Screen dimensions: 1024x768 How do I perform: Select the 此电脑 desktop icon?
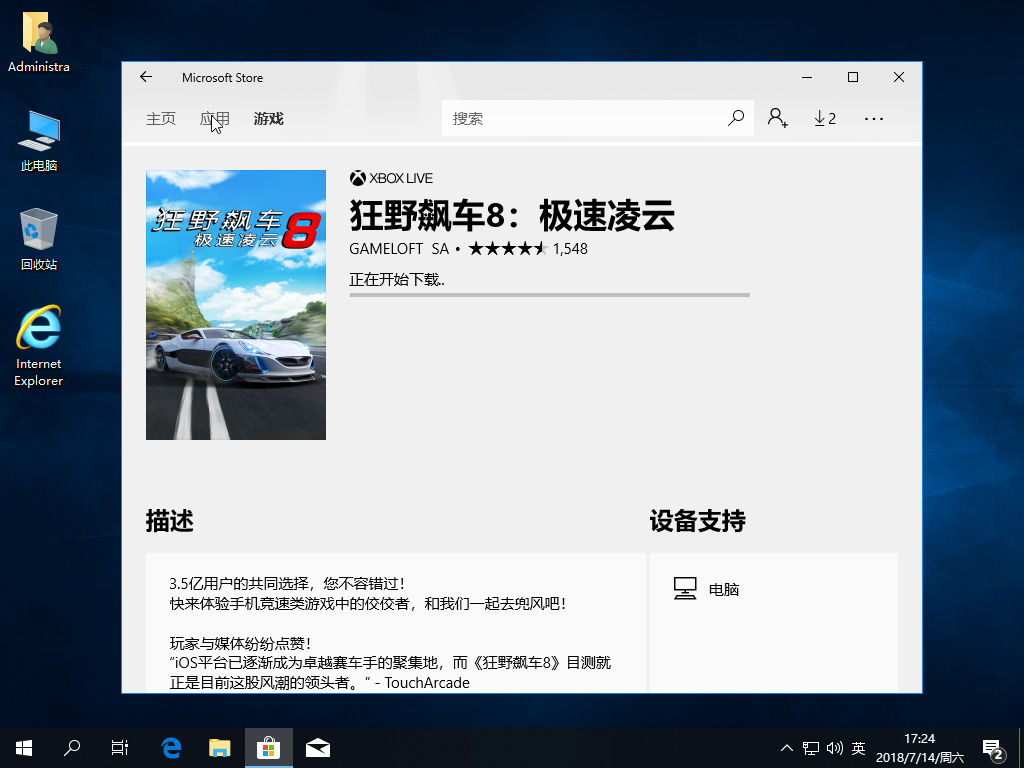(39, 141)
